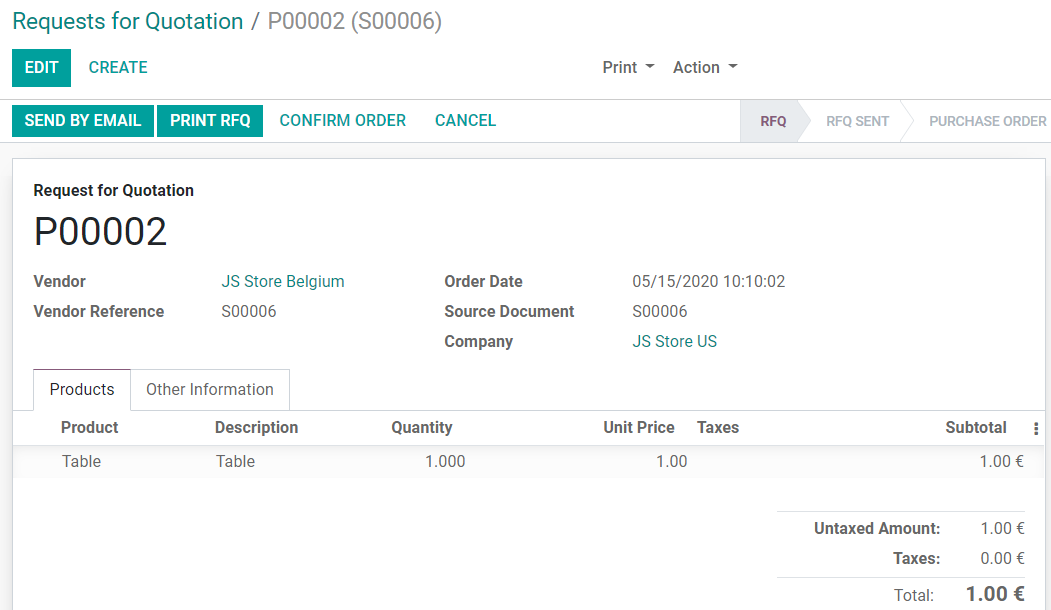Select the RFQ stage in the status bar

click(773, 120)
